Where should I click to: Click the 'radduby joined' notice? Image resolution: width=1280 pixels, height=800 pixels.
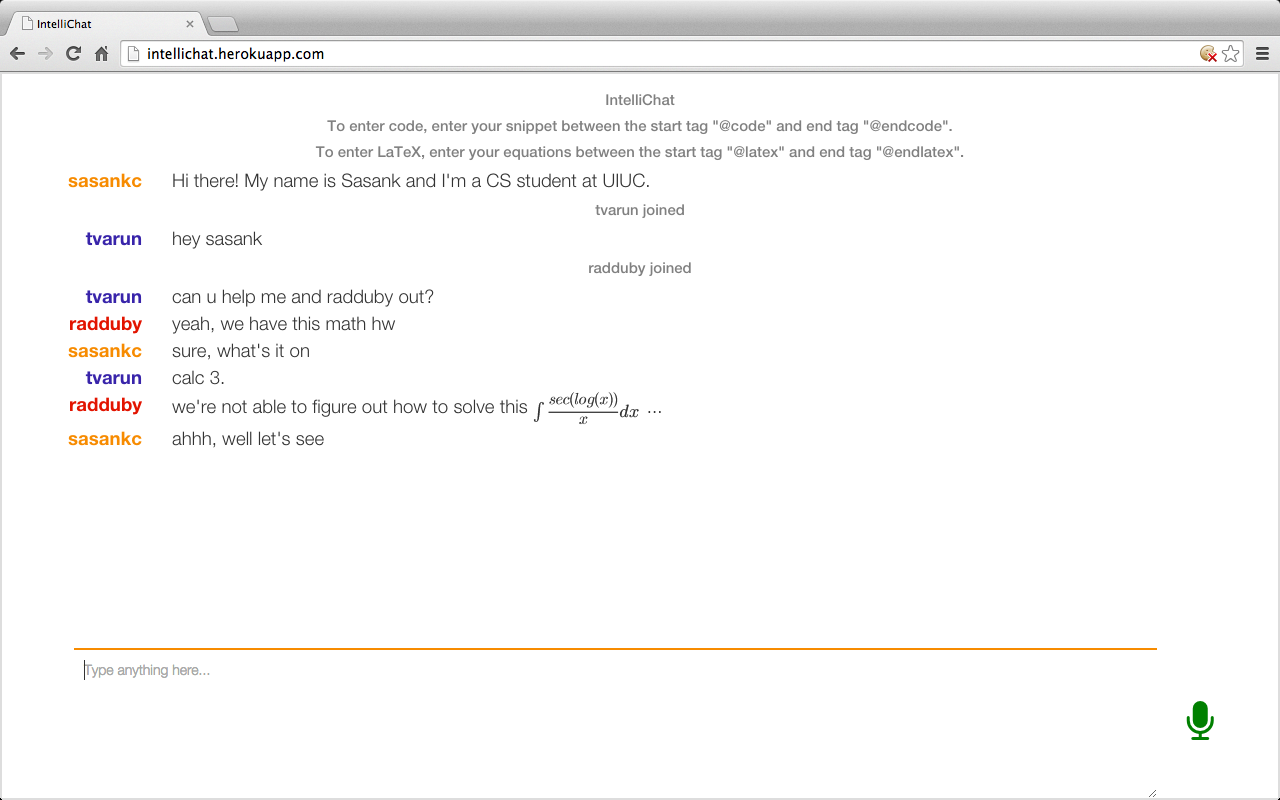pos(640,268)
